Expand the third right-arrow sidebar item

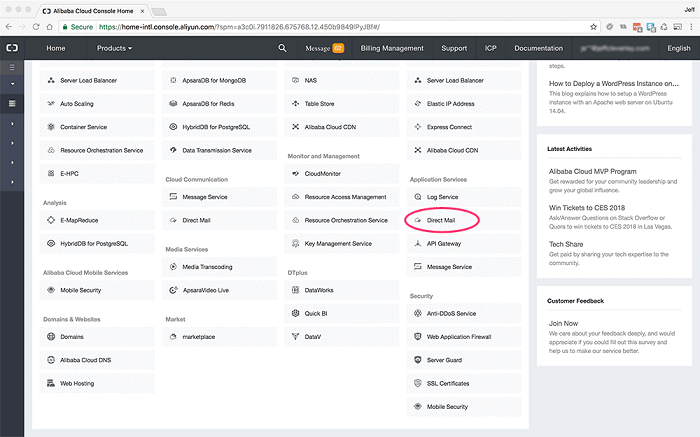pyautogui.click(x=12, y=162)
